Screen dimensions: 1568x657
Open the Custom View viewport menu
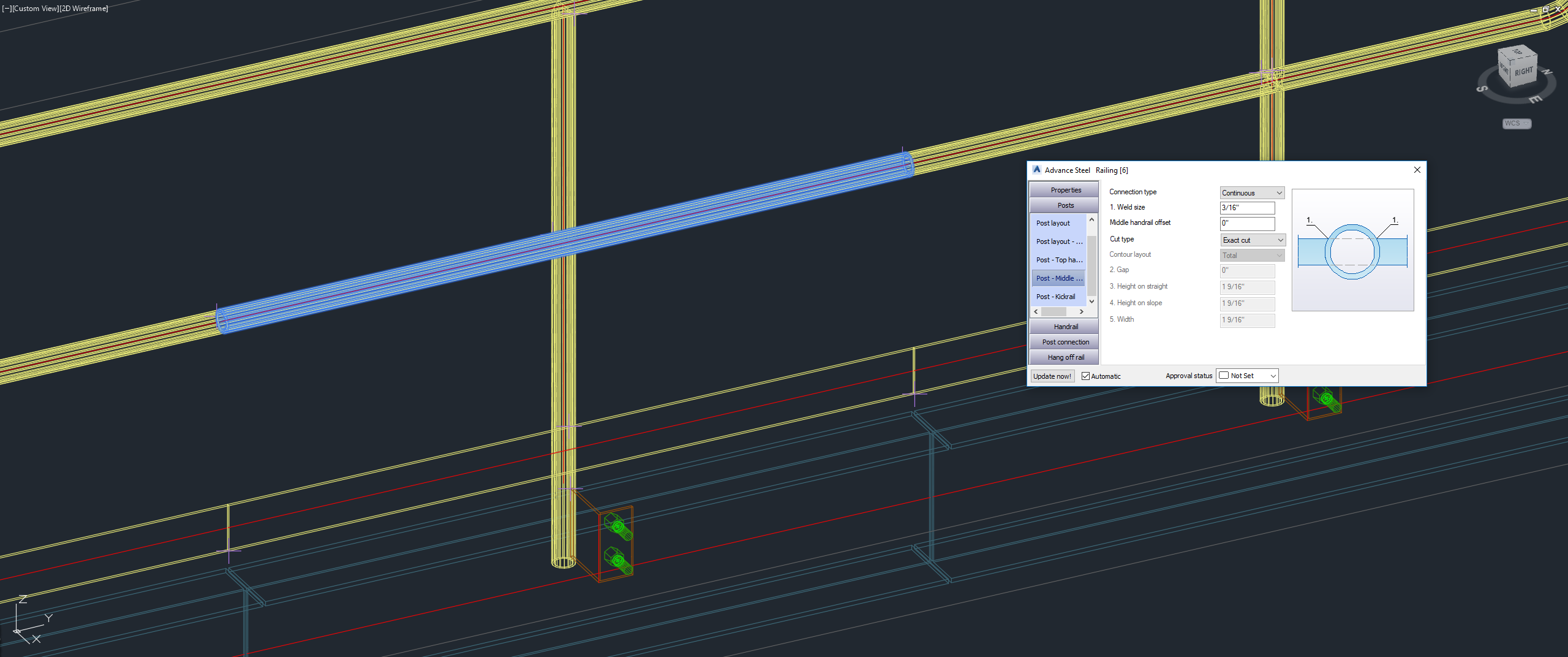[x=35, y=9]
